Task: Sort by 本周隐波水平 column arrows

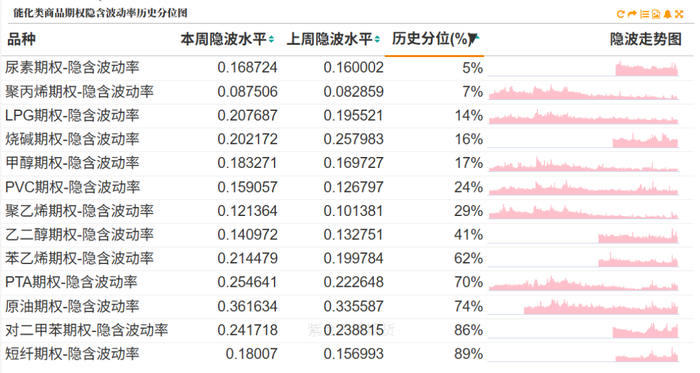Action: tap(271, 39)
